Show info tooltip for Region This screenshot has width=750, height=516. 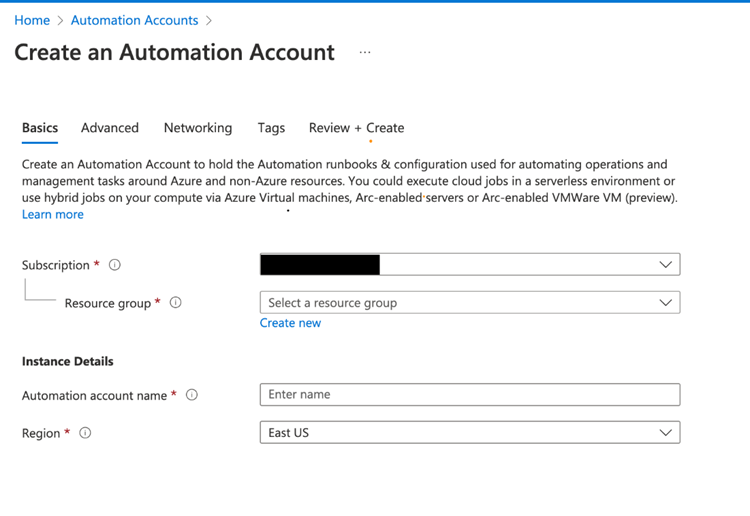tap(85, 433)
